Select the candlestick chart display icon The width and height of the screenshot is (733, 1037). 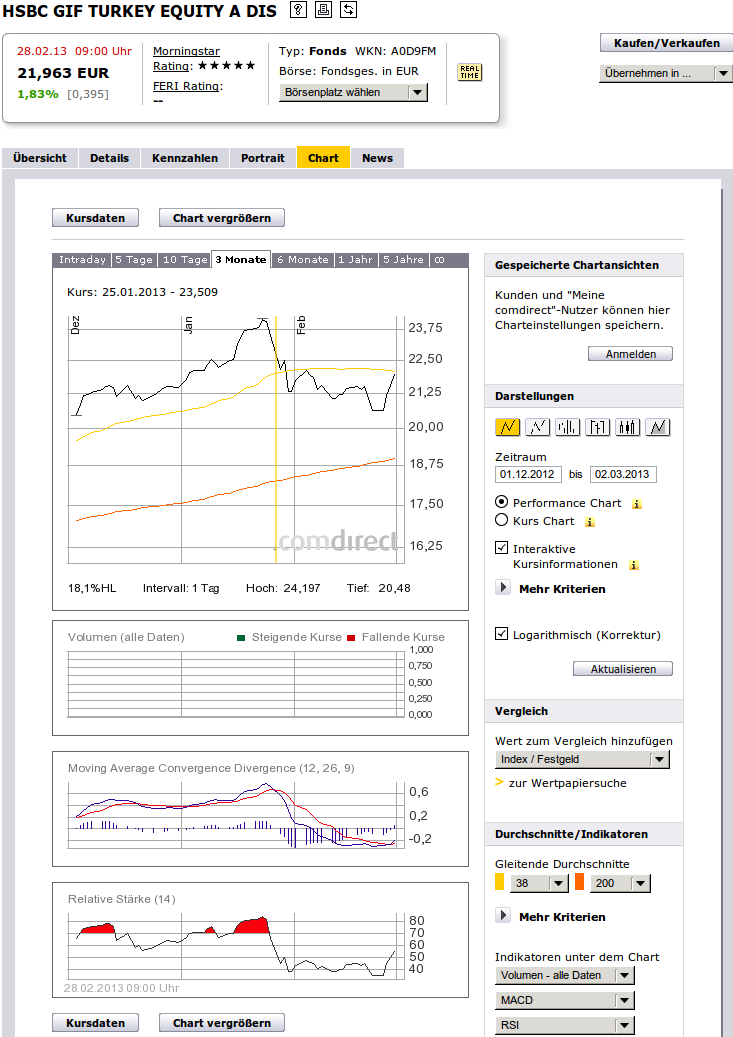pyautogui.click(x=627, y=427)
